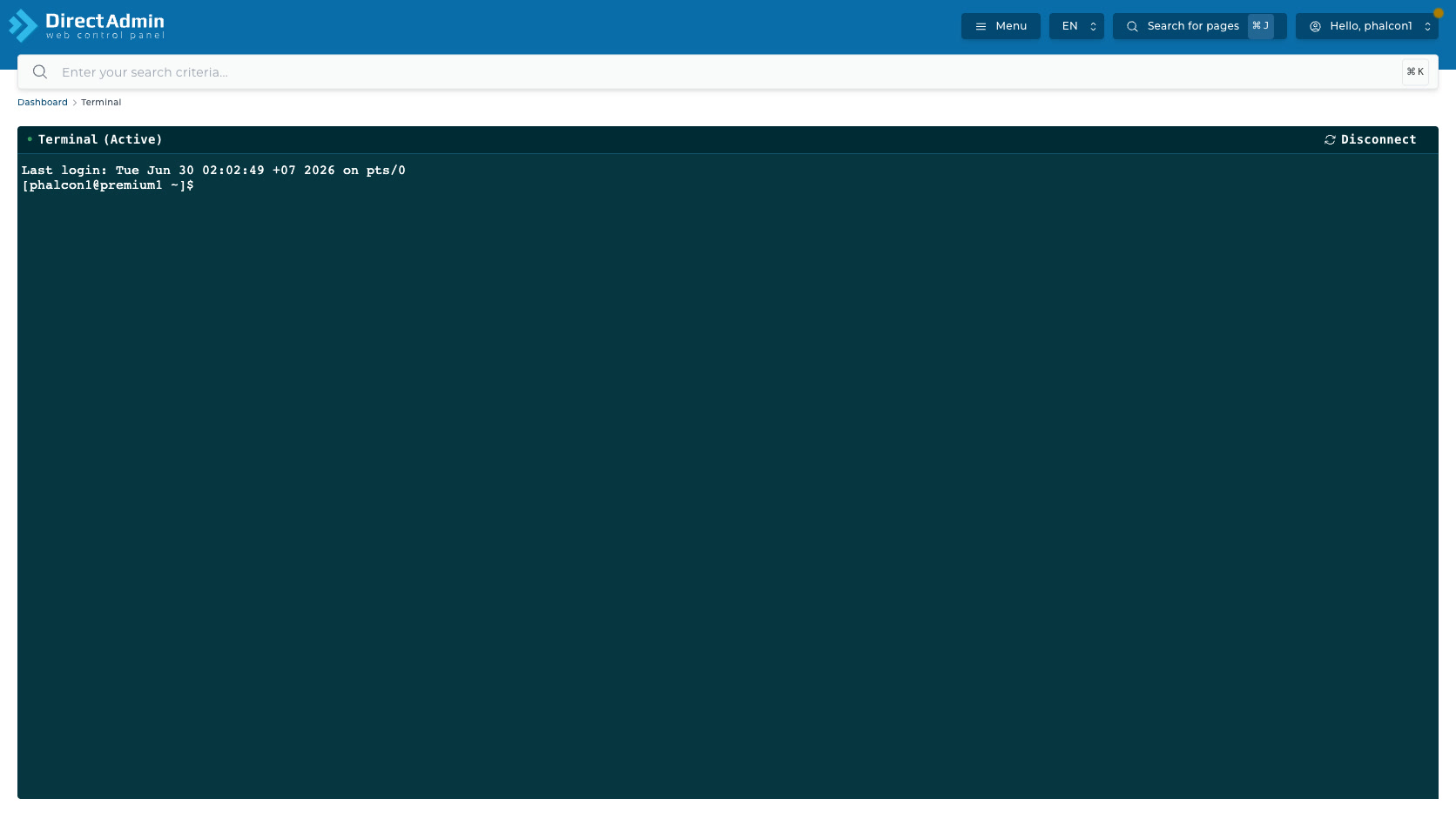The width and height of the screenshot is (1456, 819).
Task: Click the Terminal breadcrumb text
Action: (101, 103)
